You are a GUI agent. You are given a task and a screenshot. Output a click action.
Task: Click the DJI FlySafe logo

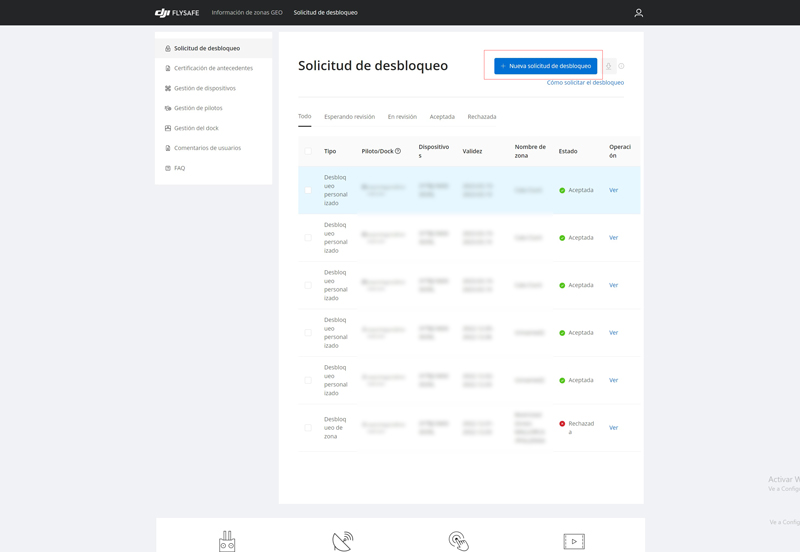[x=176, y=13]
